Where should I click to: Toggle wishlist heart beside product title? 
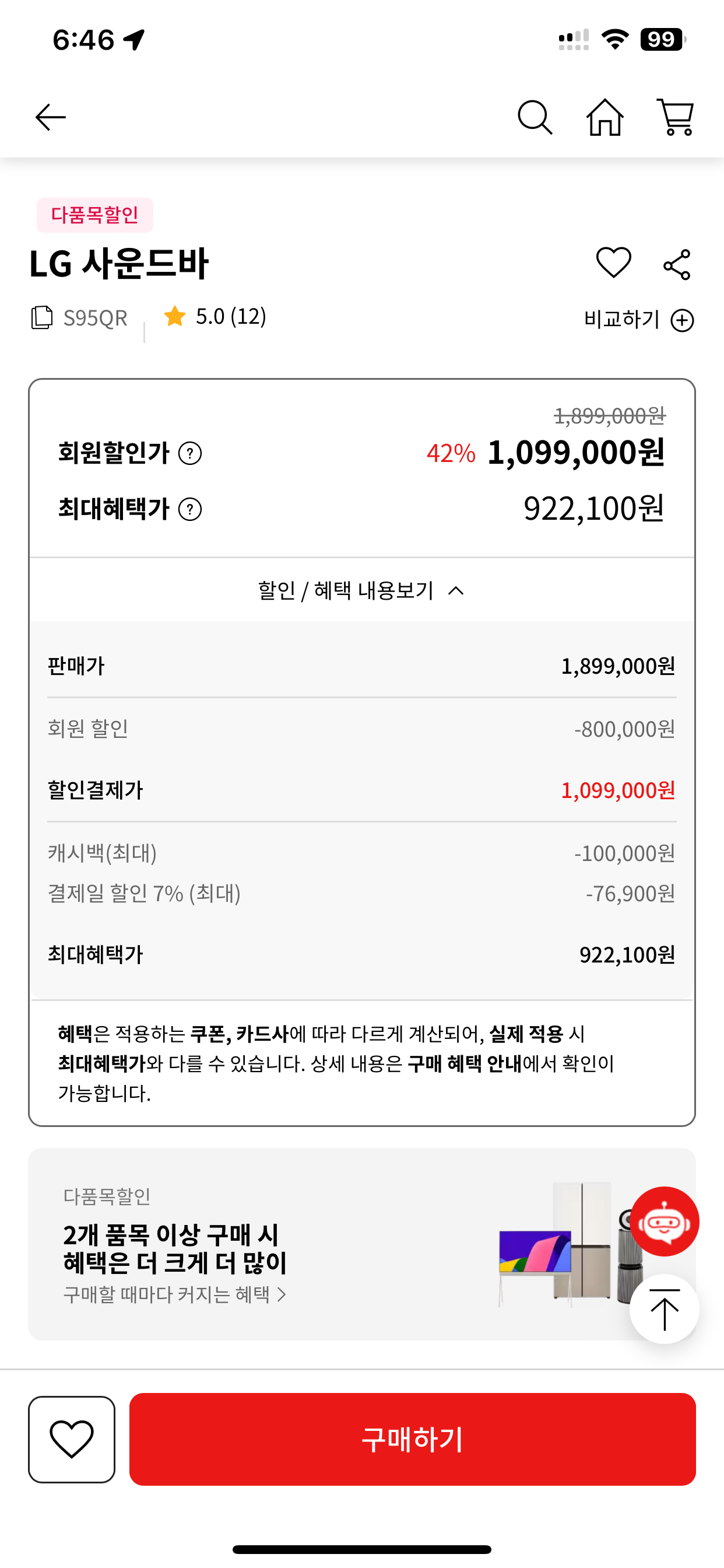point(613,263)
